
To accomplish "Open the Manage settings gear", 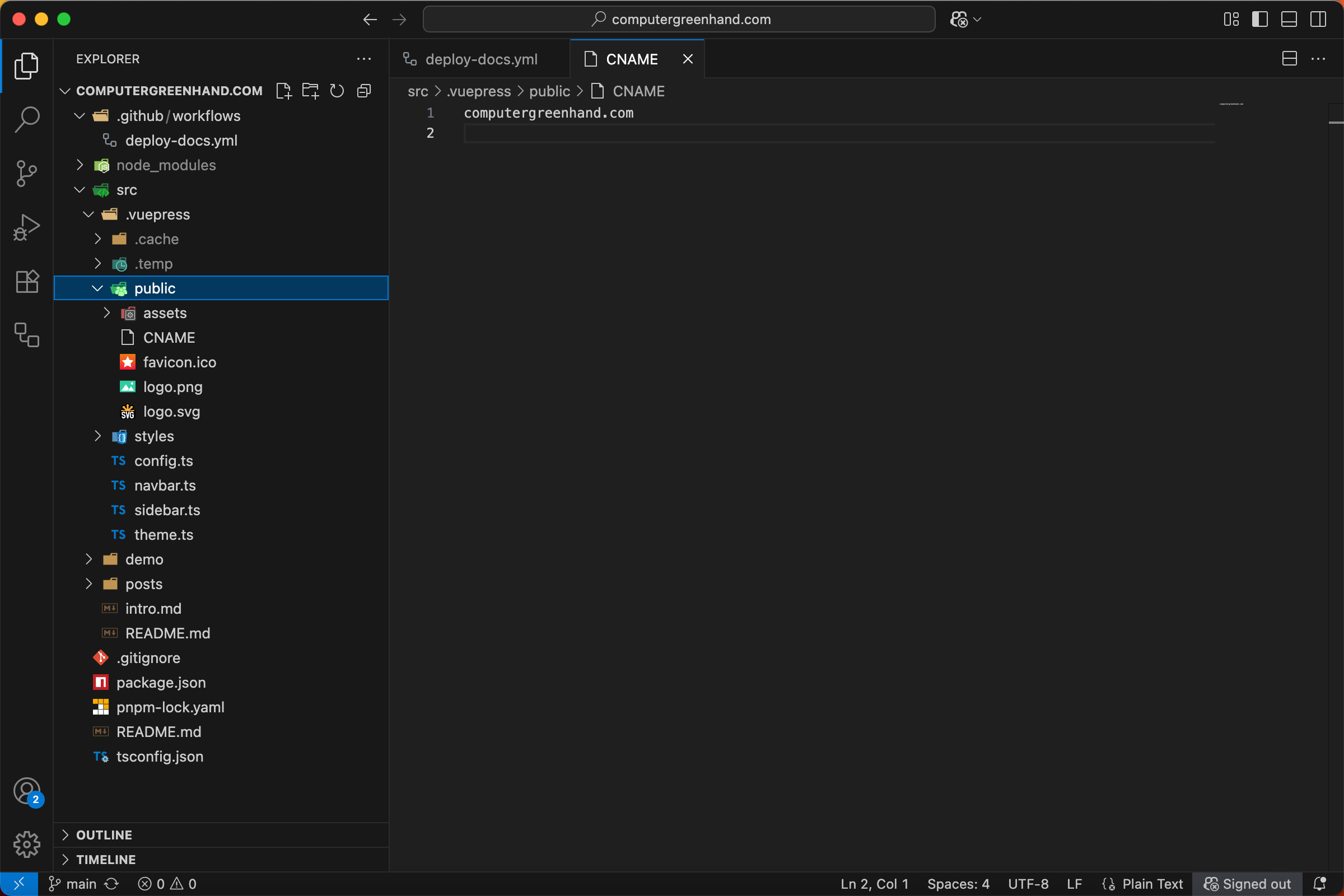I will point(26,844).
